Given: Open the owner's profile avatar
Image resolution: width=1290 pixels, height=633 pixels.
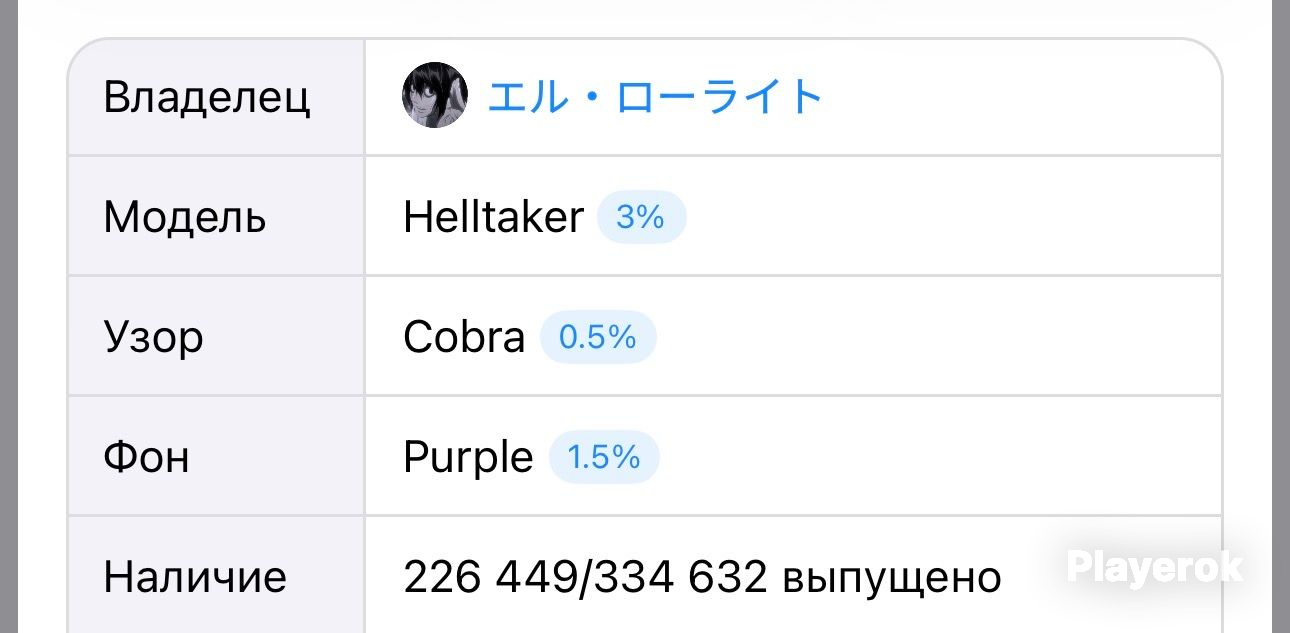Looking at the screenshot, I should (x=435, y=96).
